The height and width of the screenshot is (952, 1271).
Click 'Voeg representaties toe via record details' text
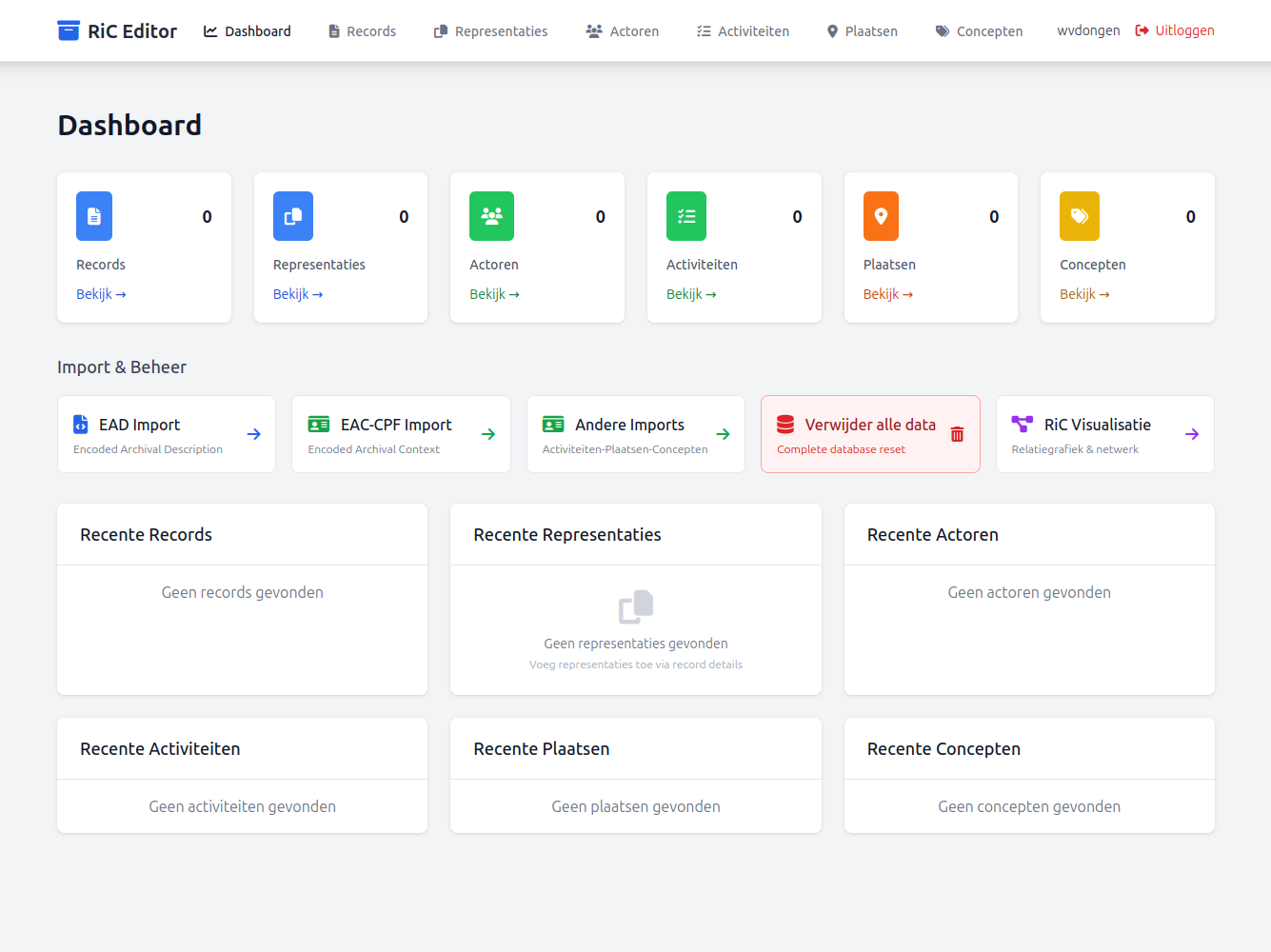point(636,664)
